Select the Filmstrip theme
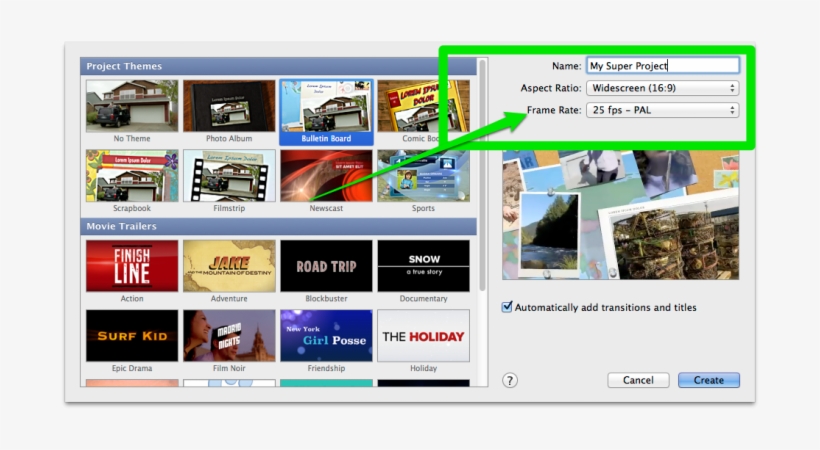This screenshot has height=450, width=820. coord(229,176)
